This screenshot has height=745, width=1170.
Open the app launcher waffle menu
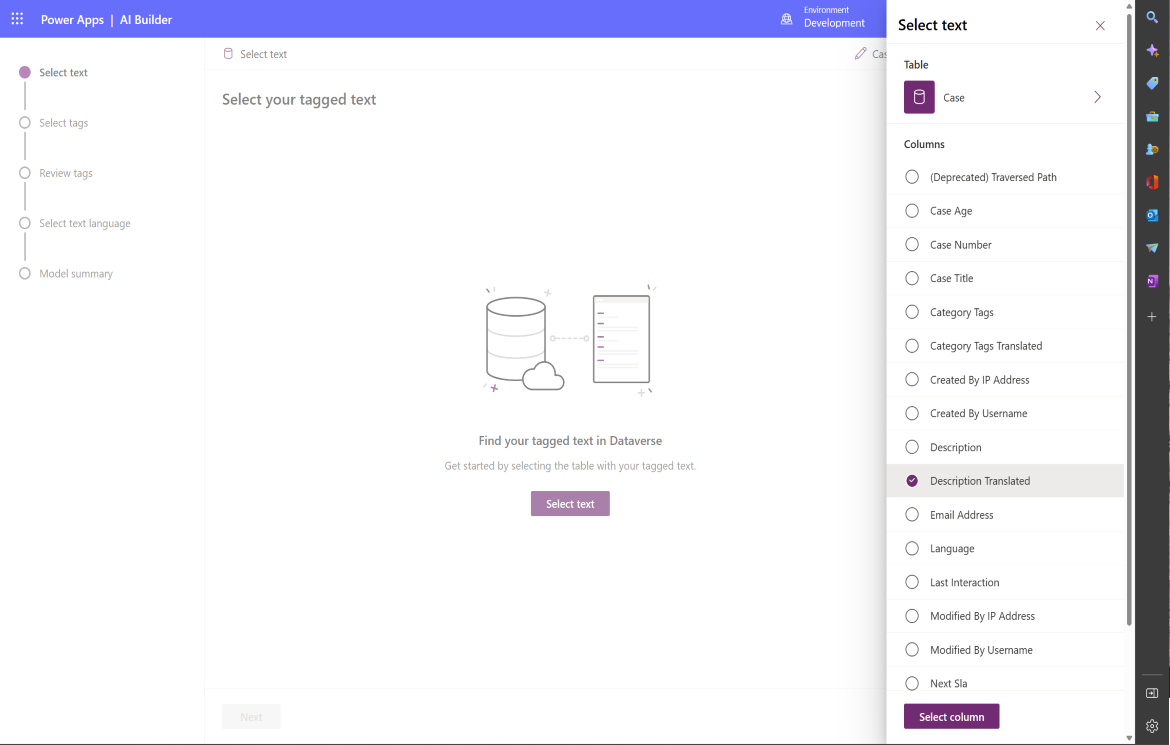(17, 19)
